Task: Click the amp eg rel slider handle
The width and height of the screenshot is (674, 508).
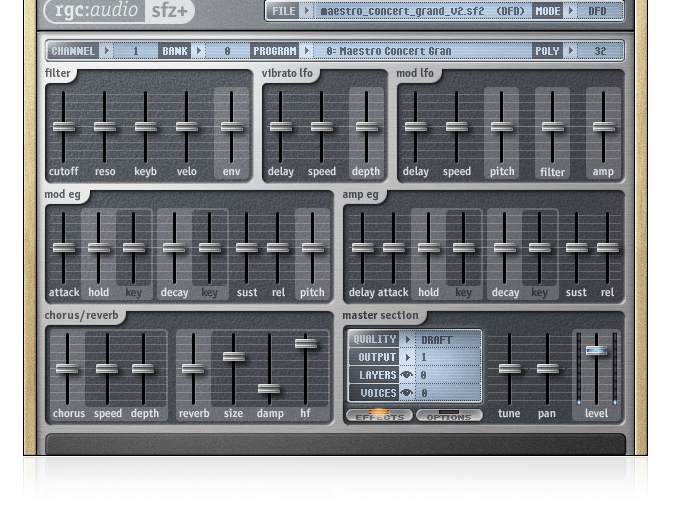Action: click(608, 248)
